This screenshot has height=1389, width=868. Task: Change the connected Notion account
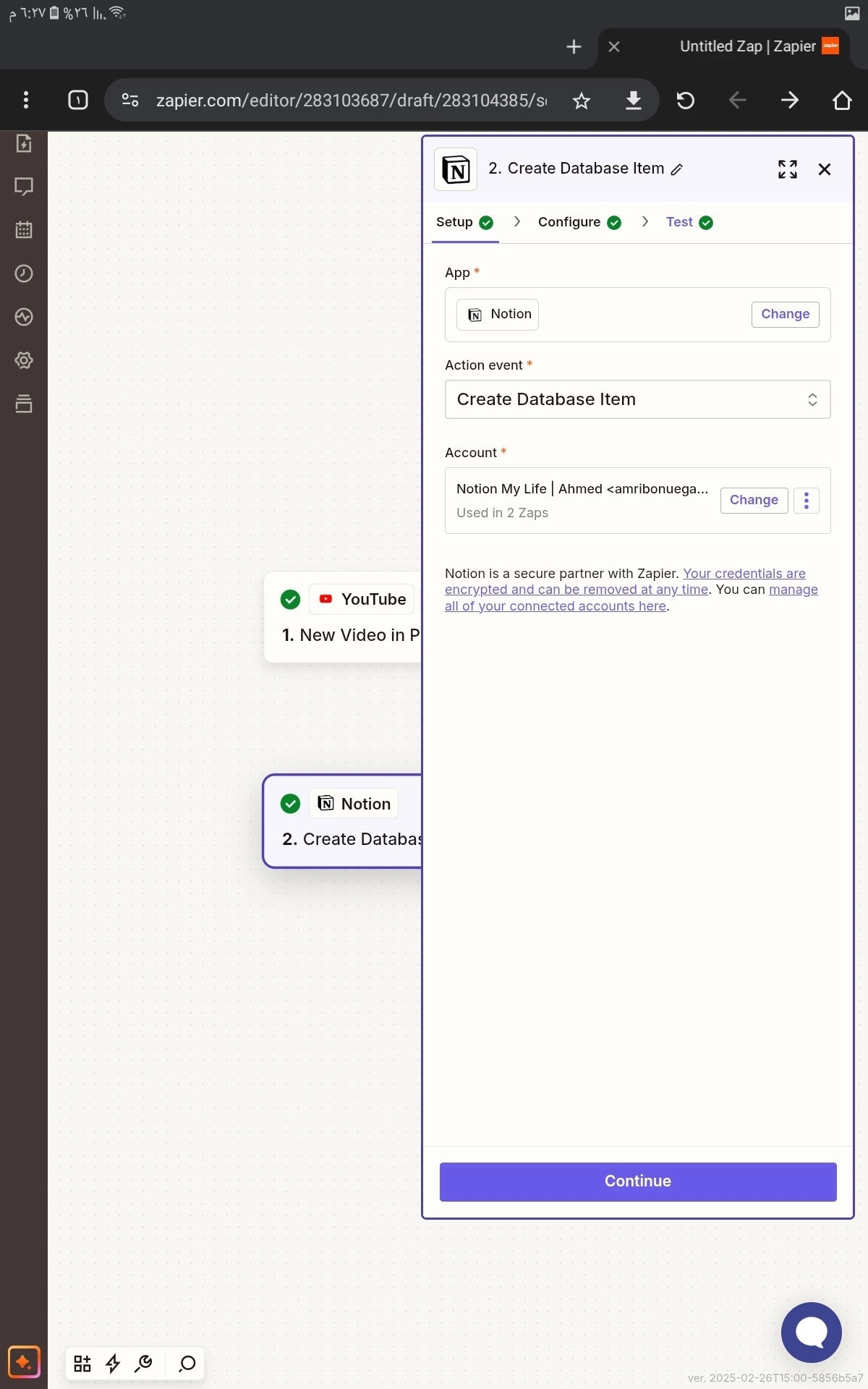pyautogui.click(x=754, y=500)
